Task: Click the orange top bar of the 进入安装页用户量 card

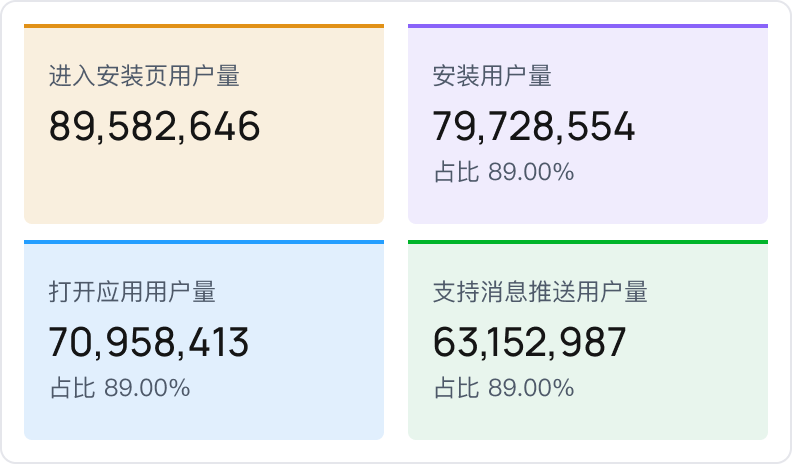Action: pos(204,26)
